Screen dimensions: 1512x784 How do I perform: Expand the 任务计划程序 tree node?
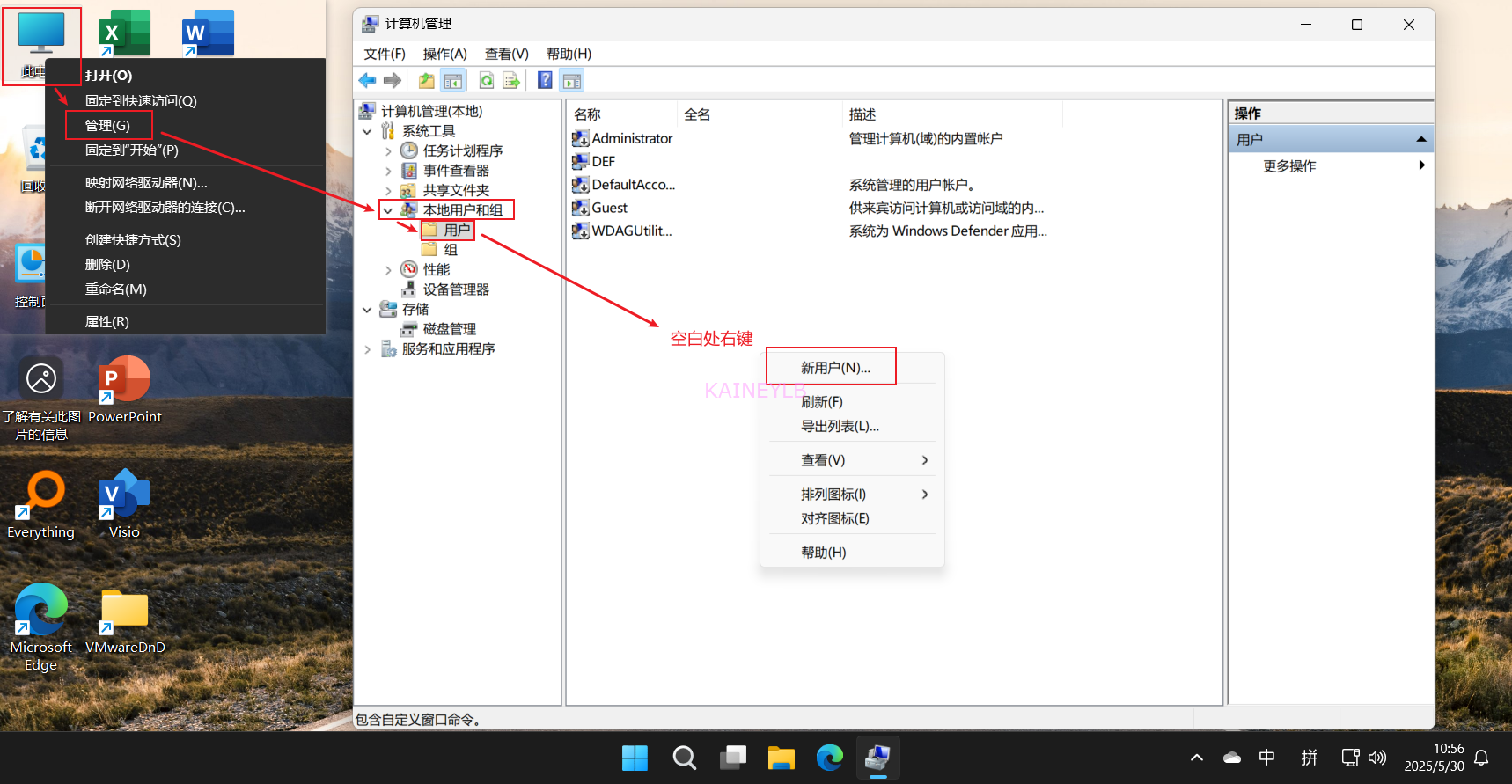pos(388,151)
